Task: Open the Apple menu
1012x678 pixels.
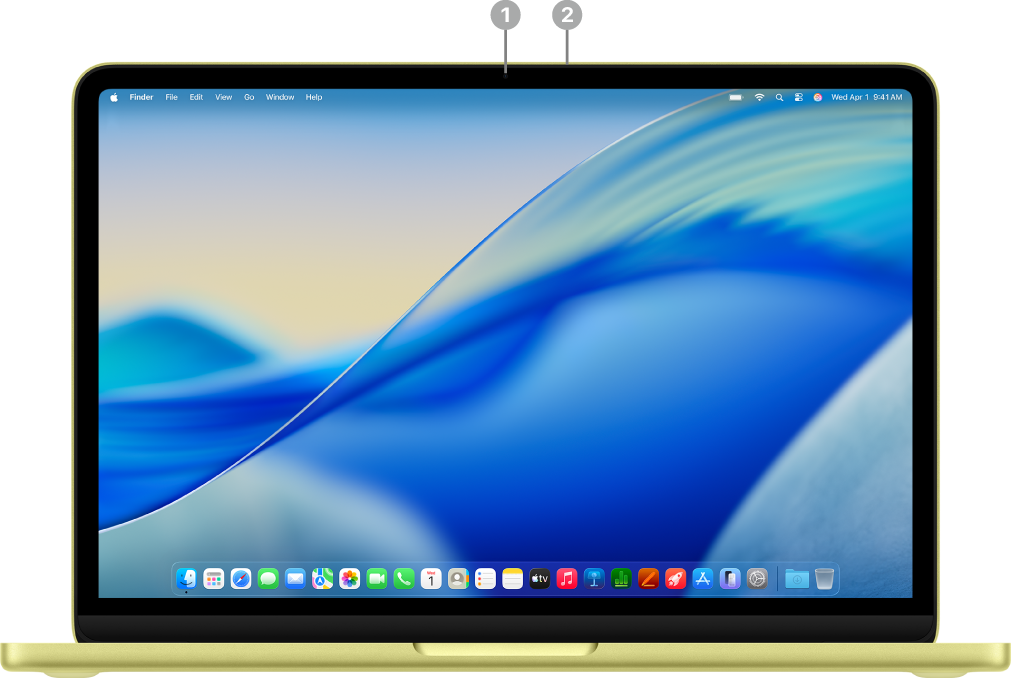Action: pos(113,97)
